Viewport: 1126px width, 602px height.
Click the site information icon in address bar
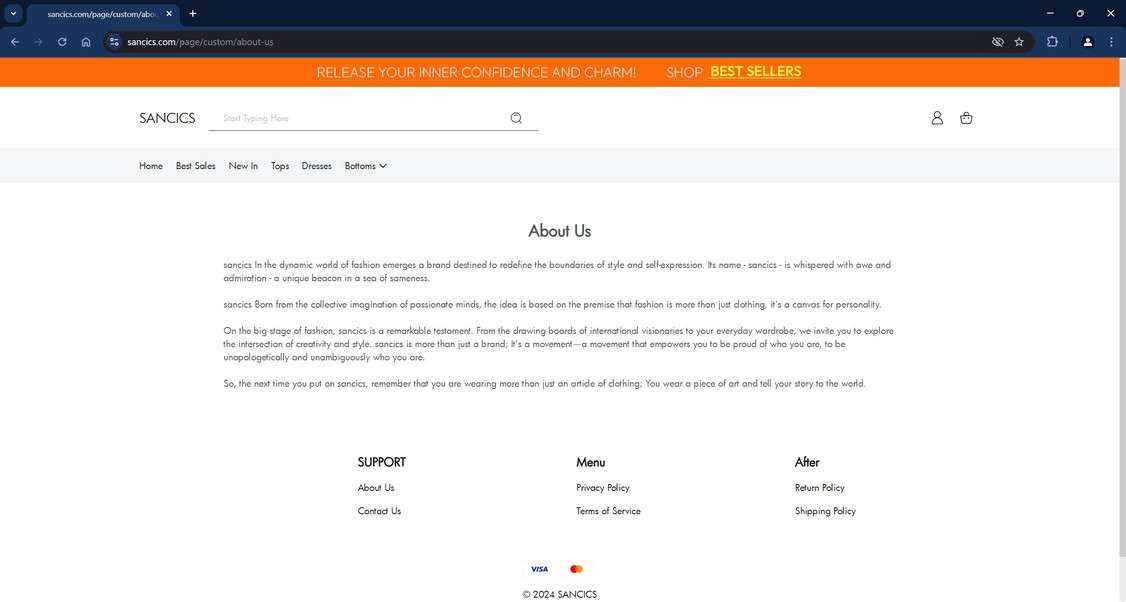(x=113, y=41)
